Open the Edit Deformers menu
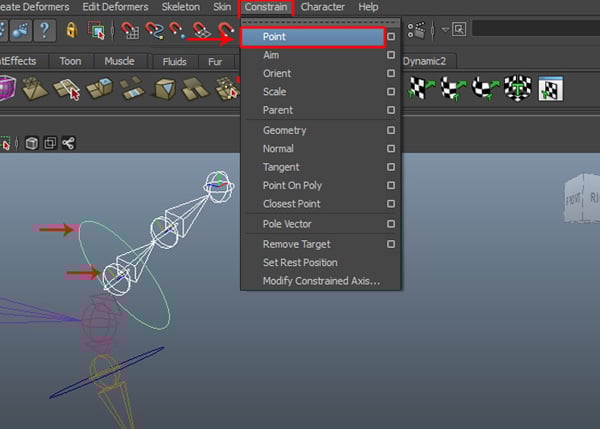Image resolution: width=600 pixels, height=429 pixels. pyautogui.click(x=115, y=7)
